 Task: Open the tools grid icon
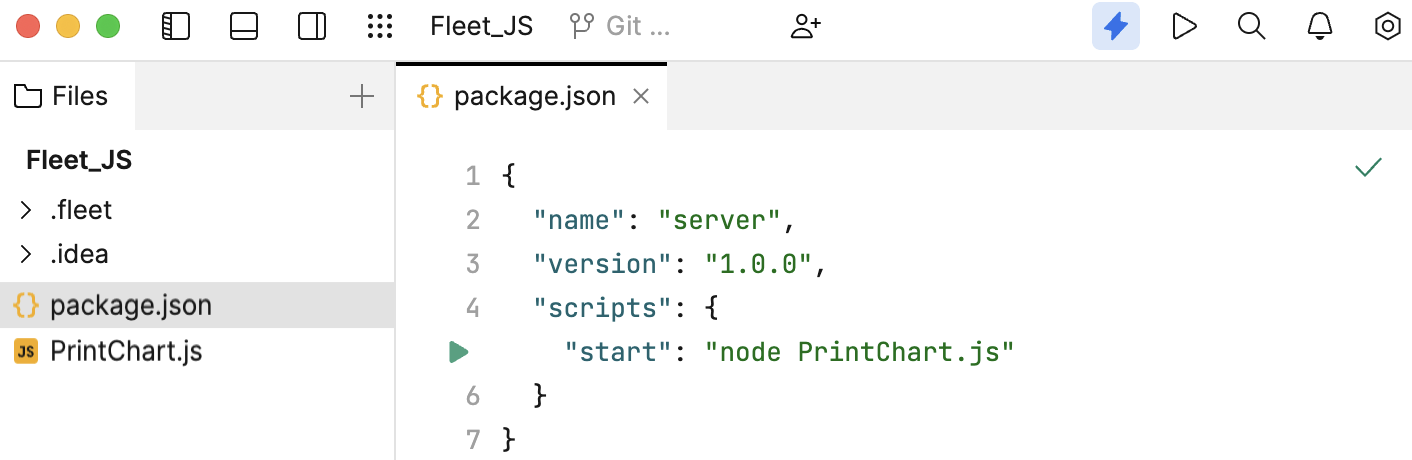click(x=380, y=27)
